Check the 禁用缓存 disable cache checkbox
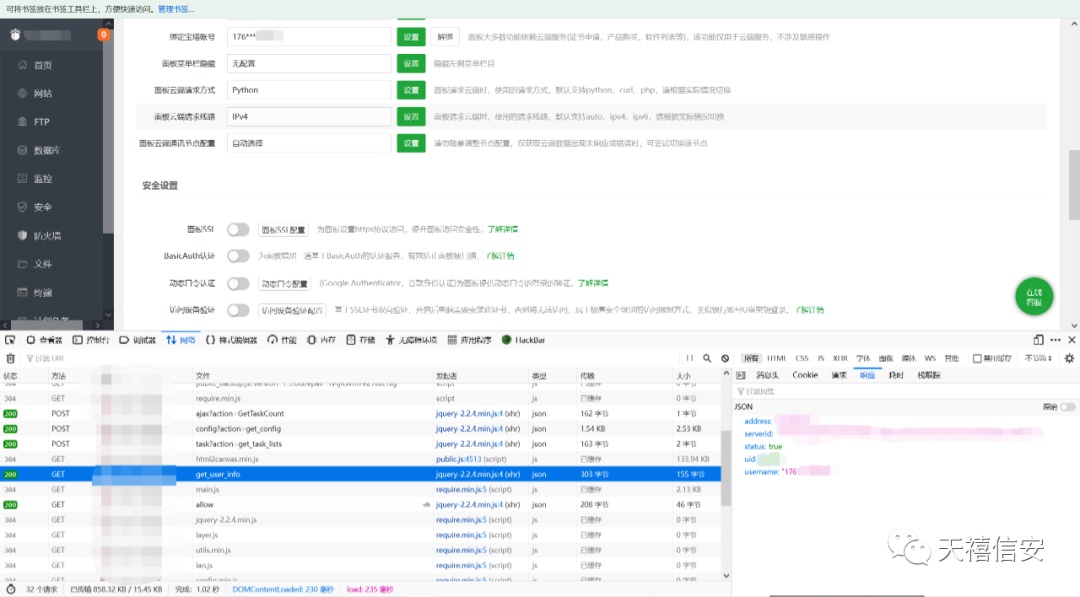 coord(977,358)
